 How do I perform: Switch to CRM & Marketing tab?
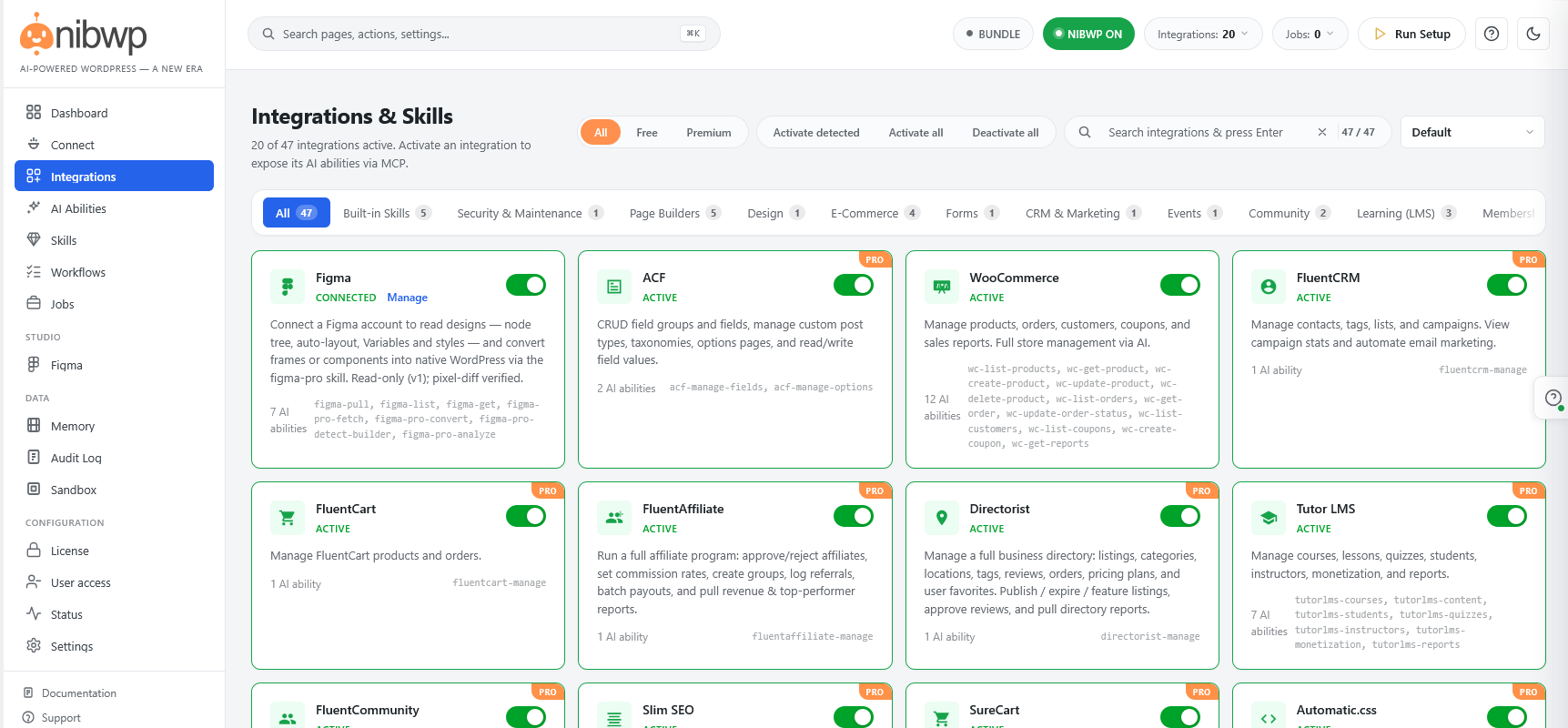pos(1083,213)
